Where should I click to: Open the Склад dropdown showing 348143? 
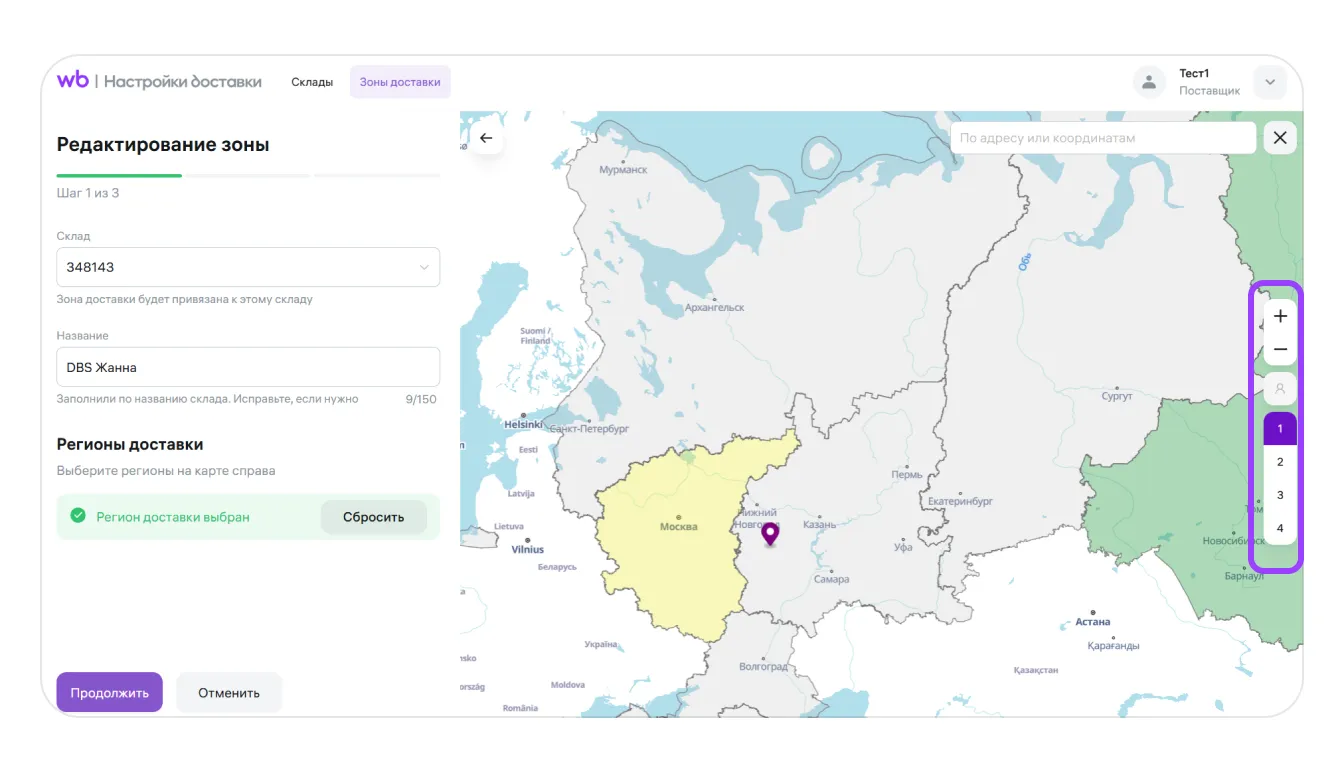(x=248, y=267)
